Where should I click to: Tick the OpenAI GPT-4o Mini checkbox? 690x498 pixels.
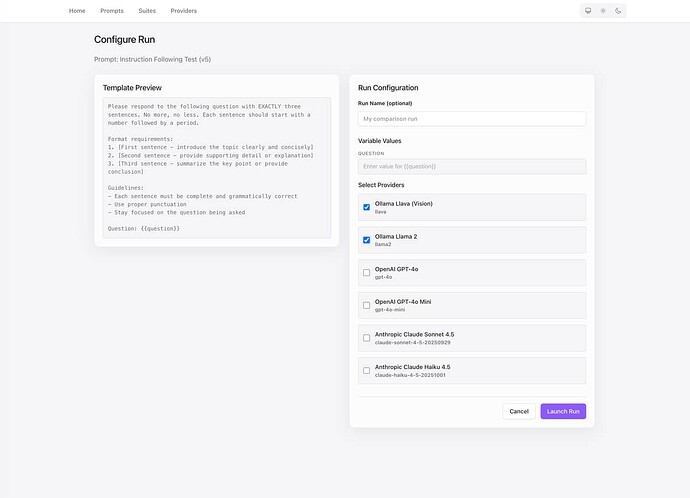(x=366, y=305)
